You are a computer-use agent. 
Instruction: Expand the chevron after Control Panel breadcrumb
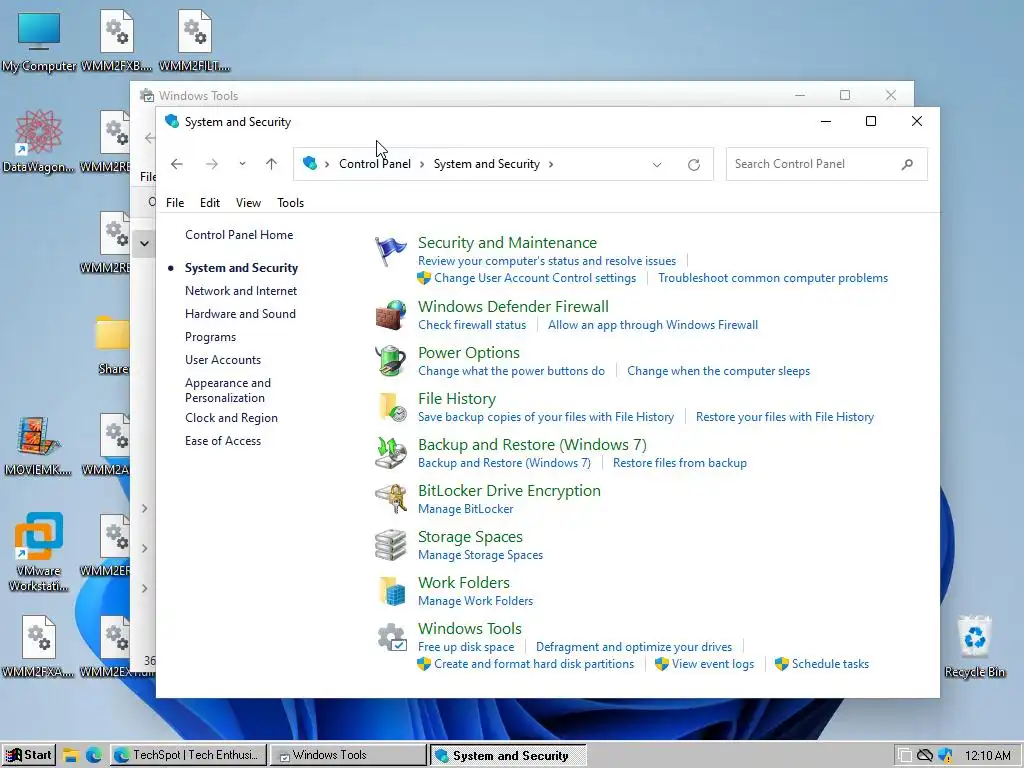pos(422,164)
